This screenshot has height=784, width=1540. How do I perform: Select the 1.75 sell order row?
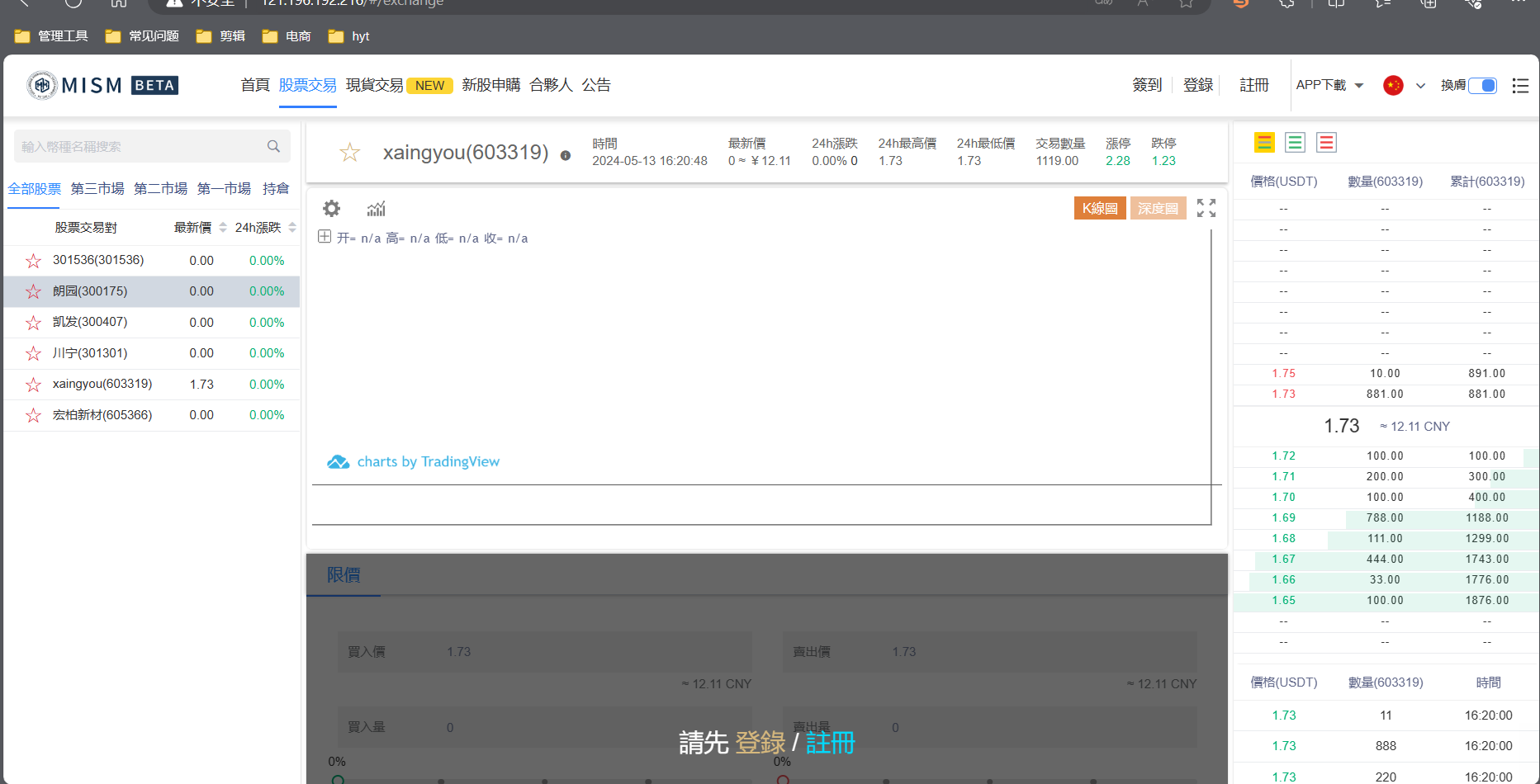coord(1386,374)
